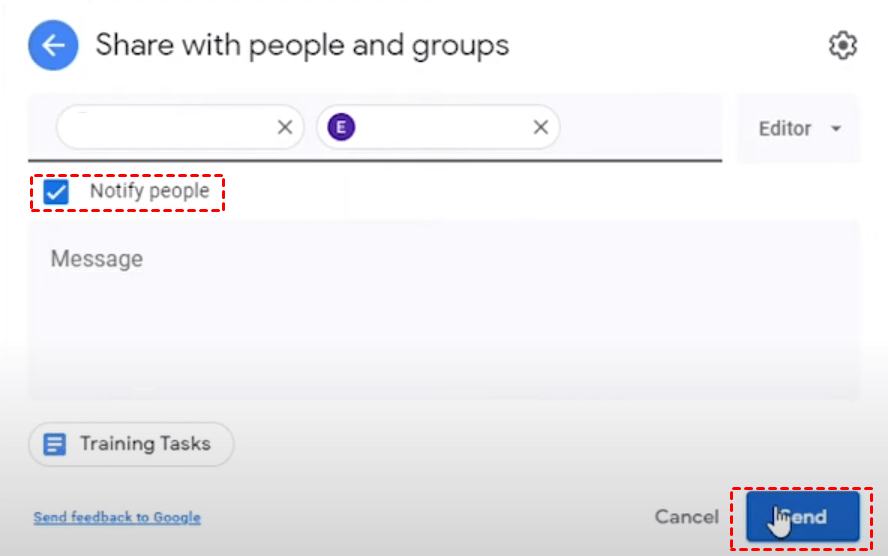Click the purple E avatar icon

[342, 127]
